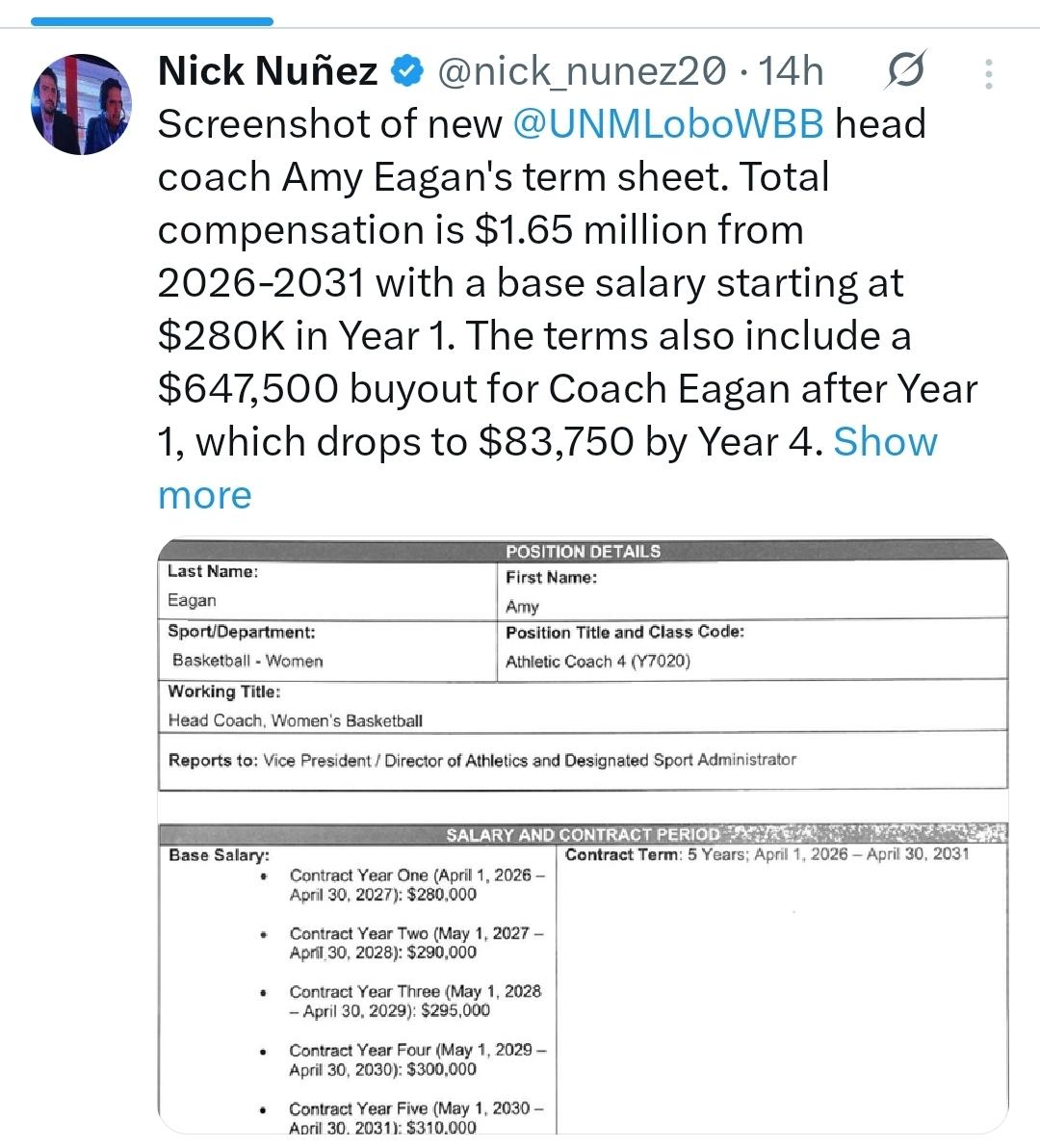This screenshot has width=1040, height=1148.
Task: Click the SALARY AND CONTRACT PERIOD header
Action: [x=583, y=834]
